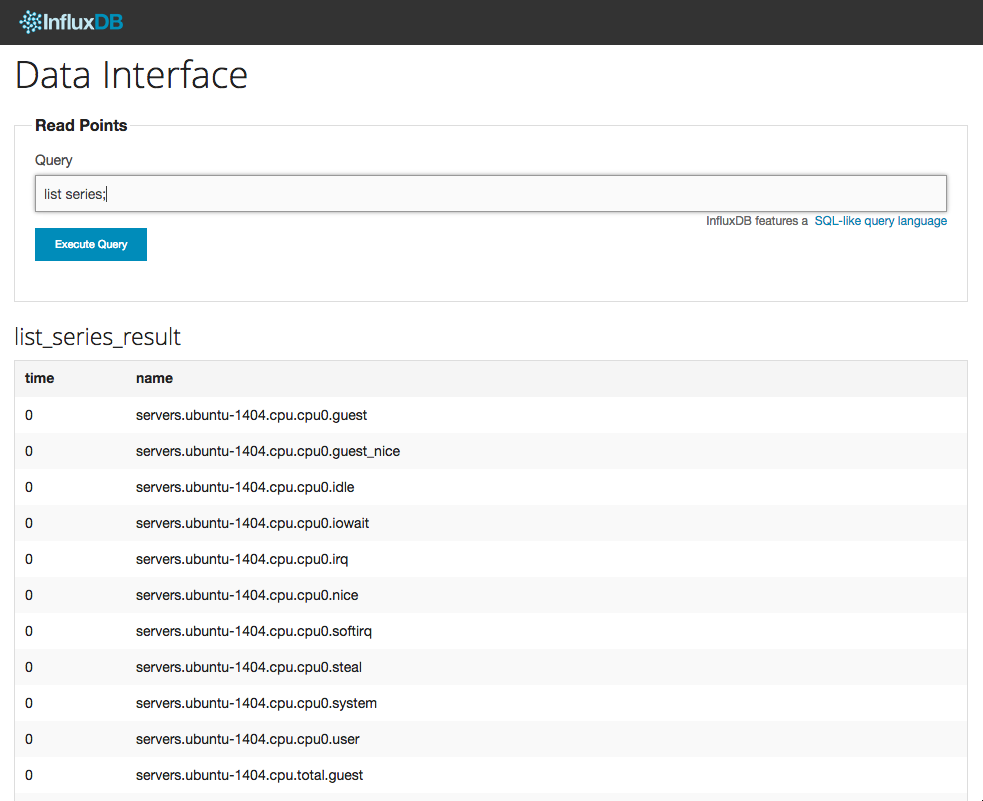This screenshot has height=801, width=983.
Task: Select servers.ubuntu-1404.cpu.cpu0.guest series name
Action: [251, 416]
